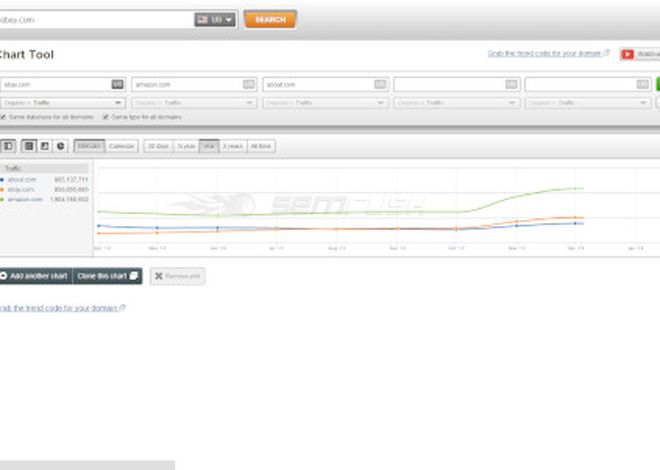Image resolution: width=660 pixels, height=470 pixels.
Task: Click the chart image export icon
Action: (x=45, y=146)
